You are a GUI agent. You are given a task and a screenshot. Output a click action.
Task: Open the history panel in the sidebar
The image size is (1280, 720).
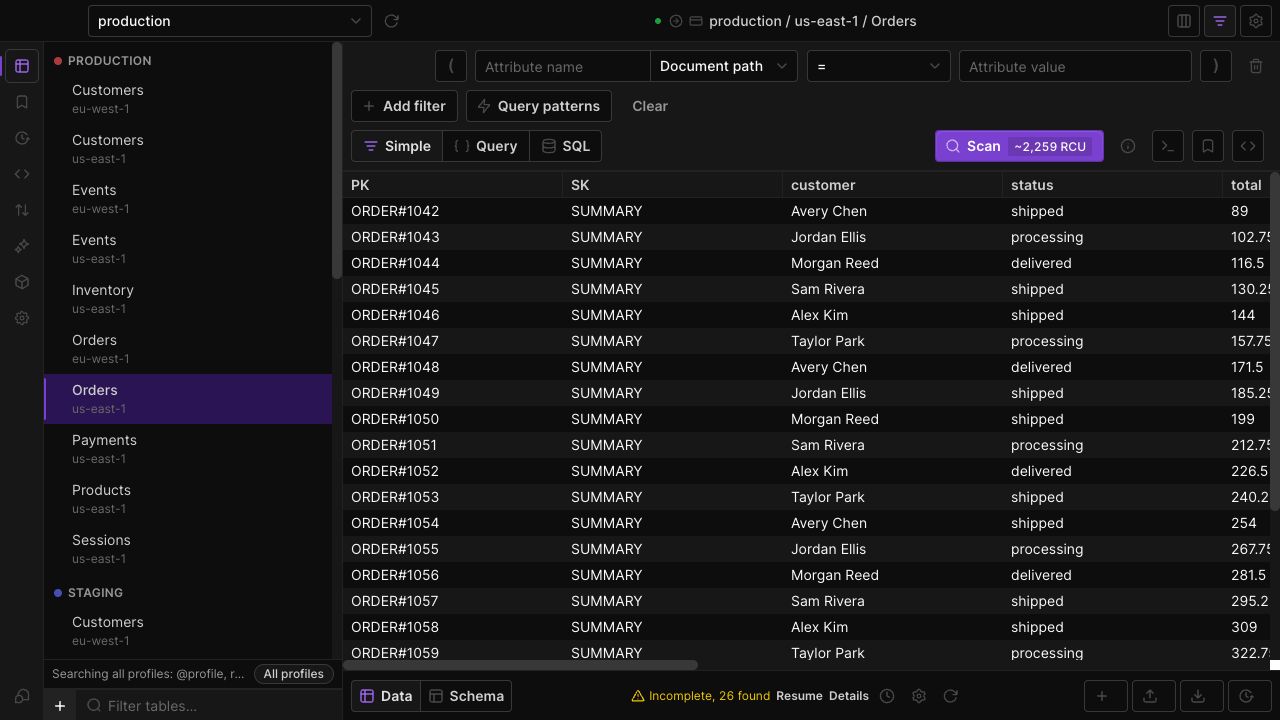pyautogui.click(x=22, y=138)
